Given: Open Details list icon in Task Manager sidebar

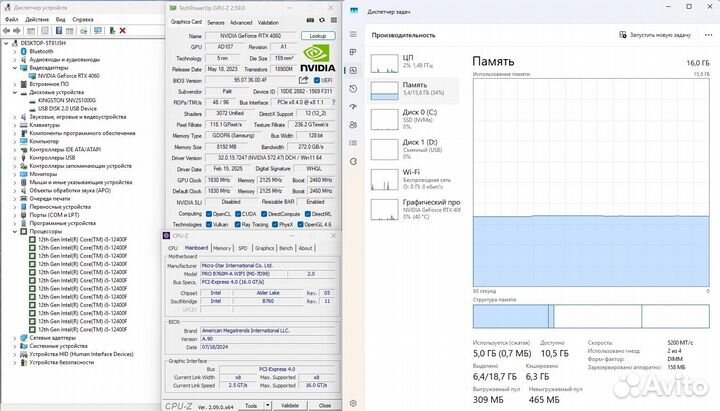Looking at the screenshot, I should point(353,143).
